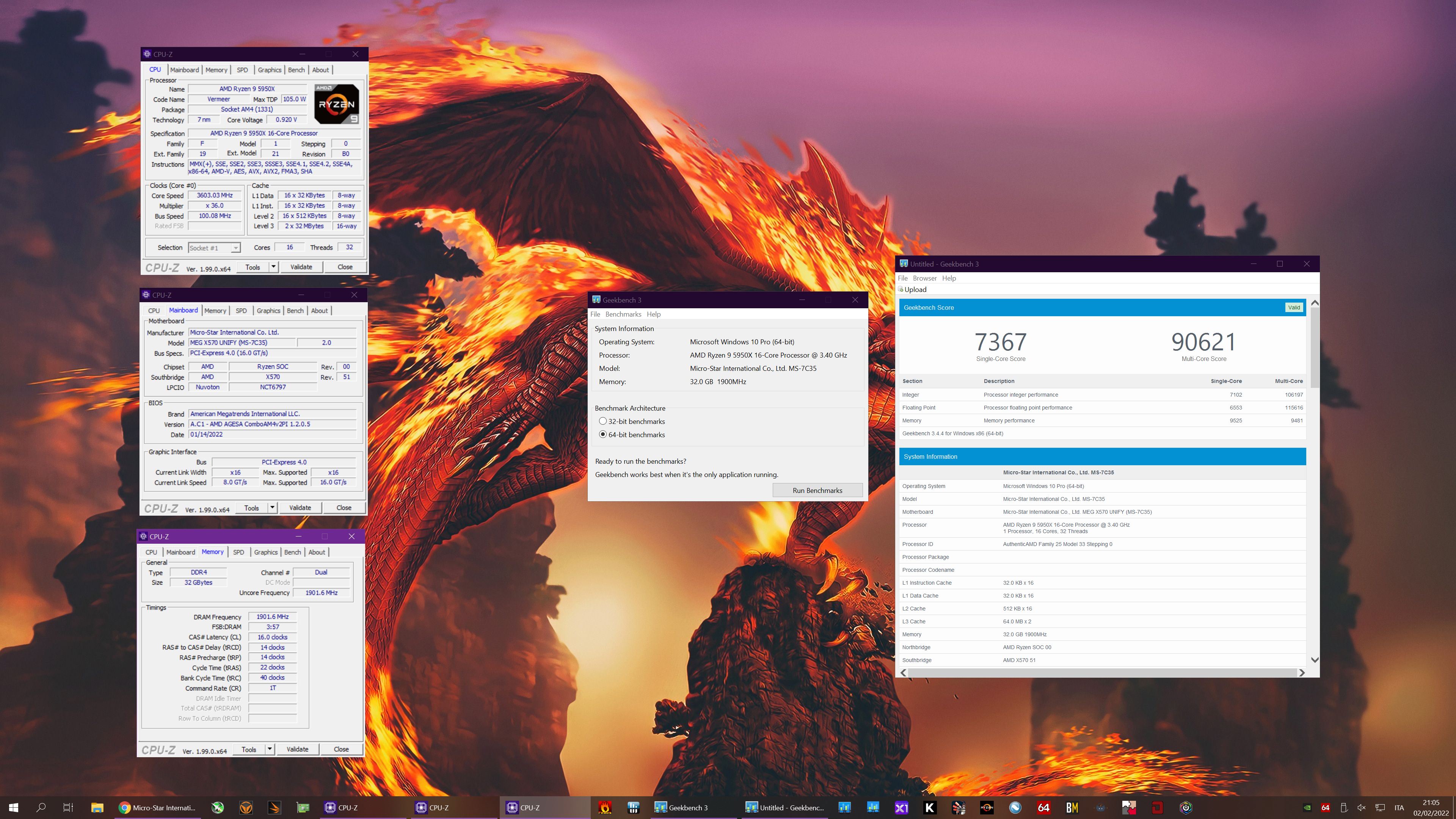Click the 7367 Single-Core Score
This screenshot has width=1456, height=819.
(1001, 342)
